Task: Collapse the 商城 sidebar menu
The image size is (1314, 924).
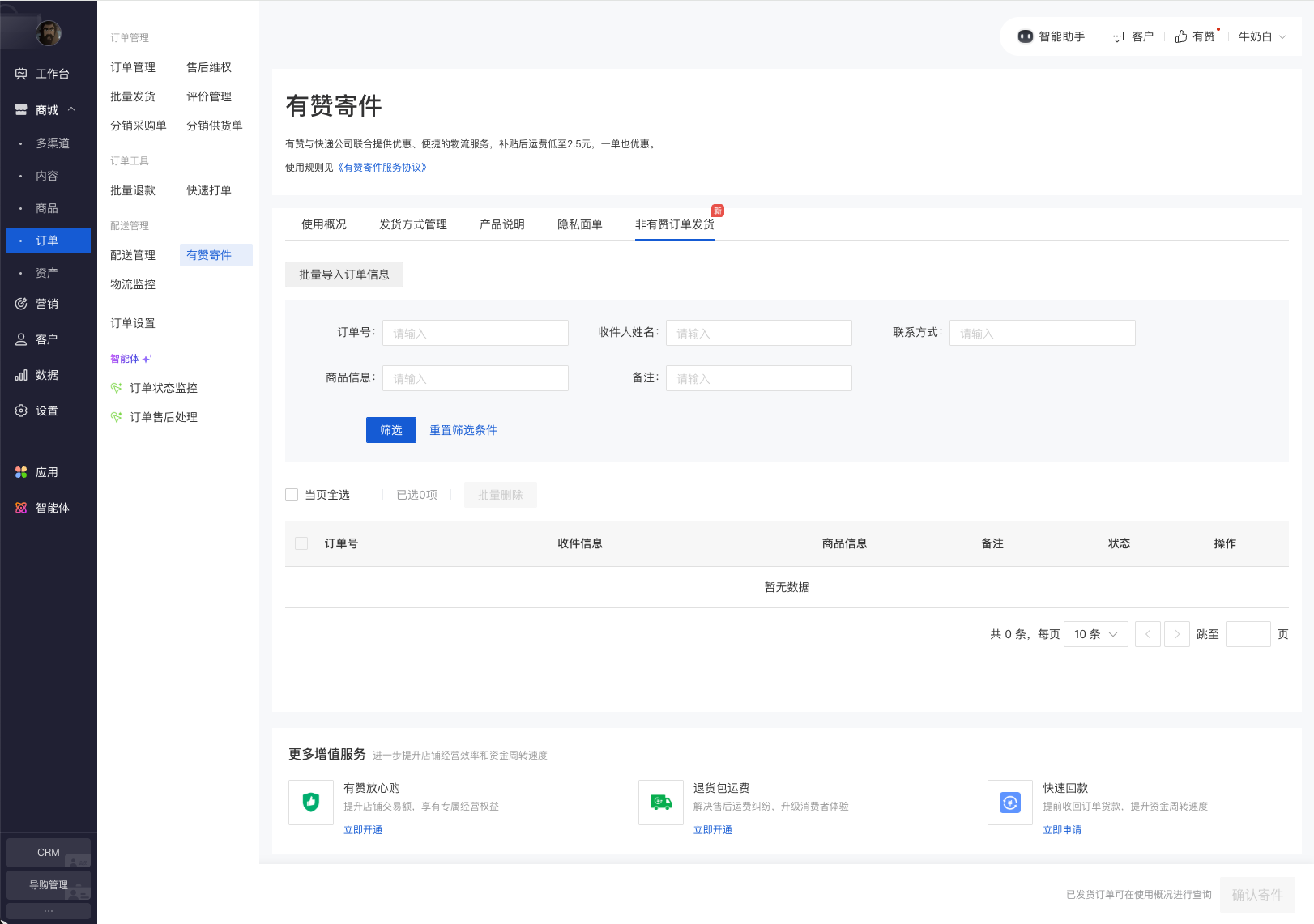Action: pos(71,109)
